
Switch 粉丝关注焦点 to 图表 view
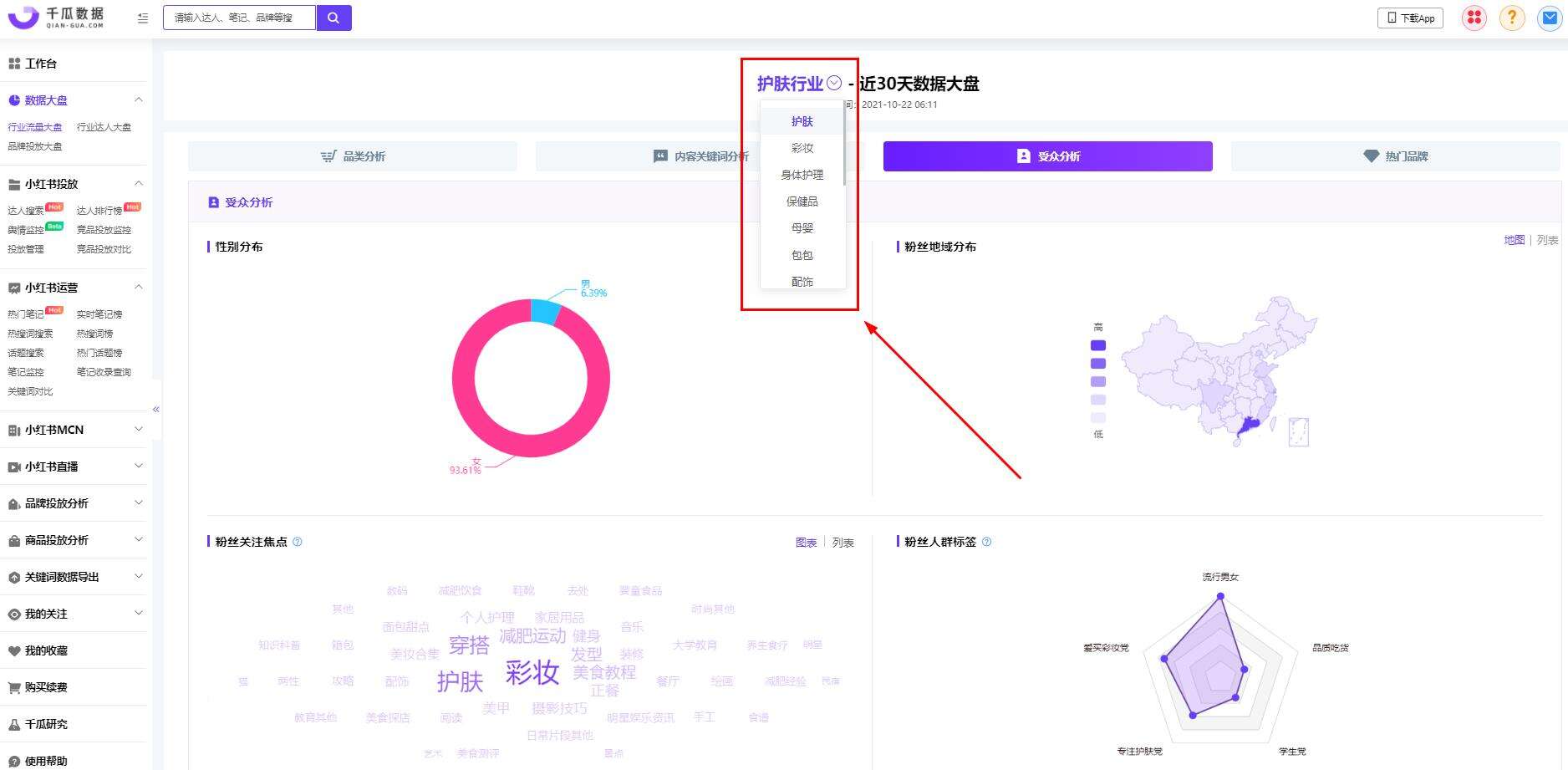pyautogui.click(x=806, y=543)
